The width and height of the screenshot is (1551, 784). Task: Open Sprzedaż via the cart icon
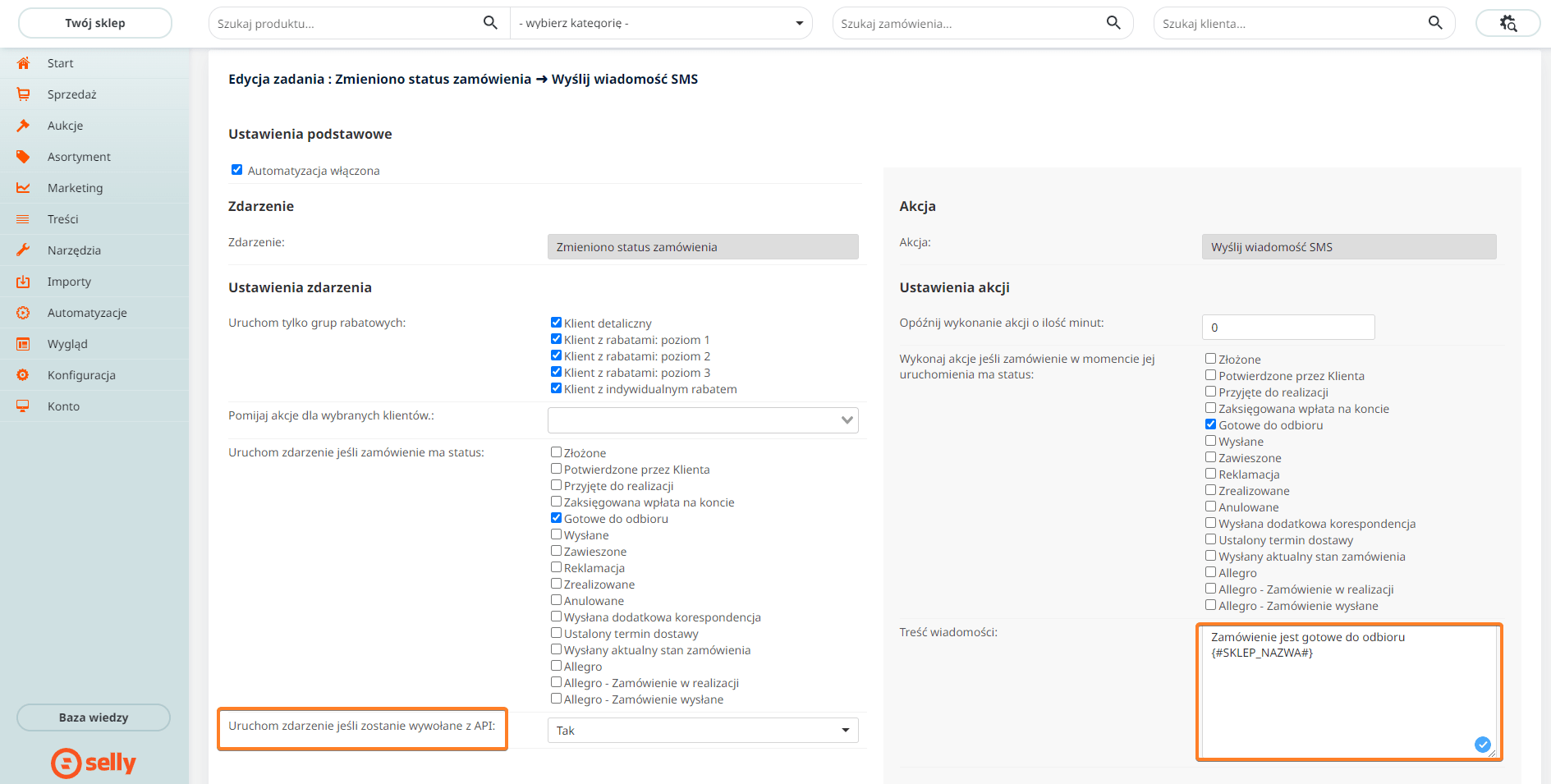(x=23, y=94)
